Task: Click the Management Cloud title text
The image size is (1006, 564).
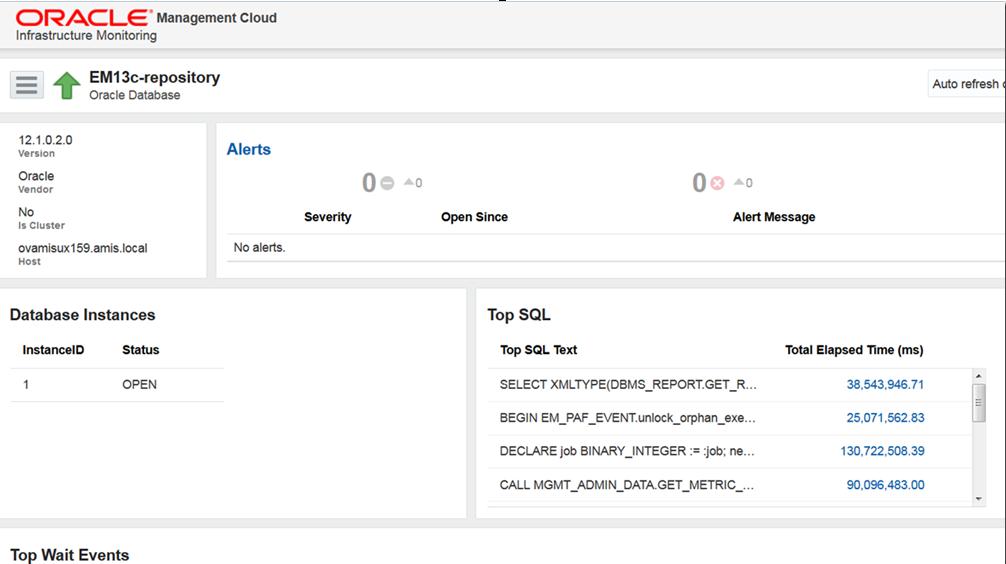Action: tap(217, 18)
